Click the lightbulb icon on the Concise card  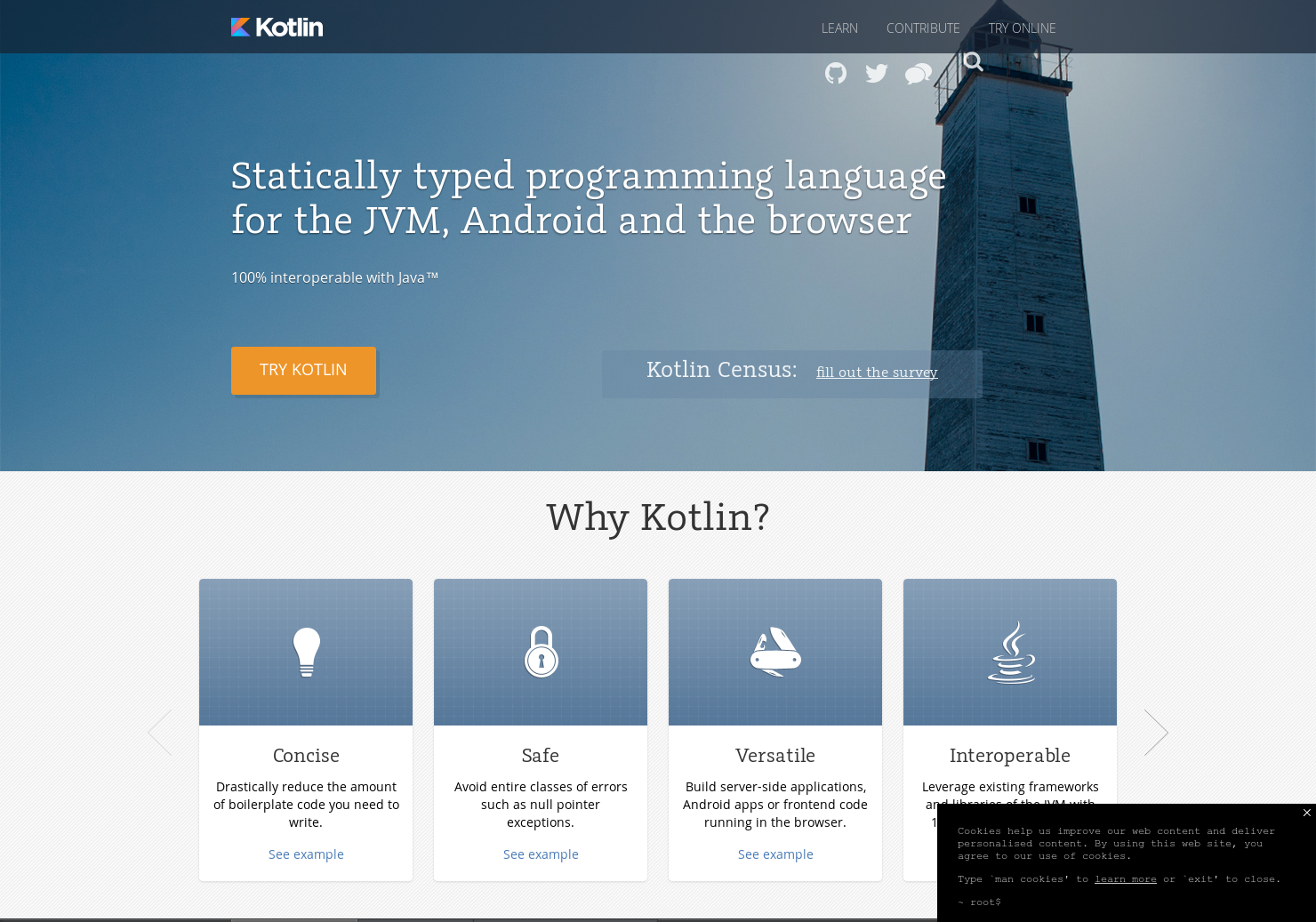tap(306, 652)
